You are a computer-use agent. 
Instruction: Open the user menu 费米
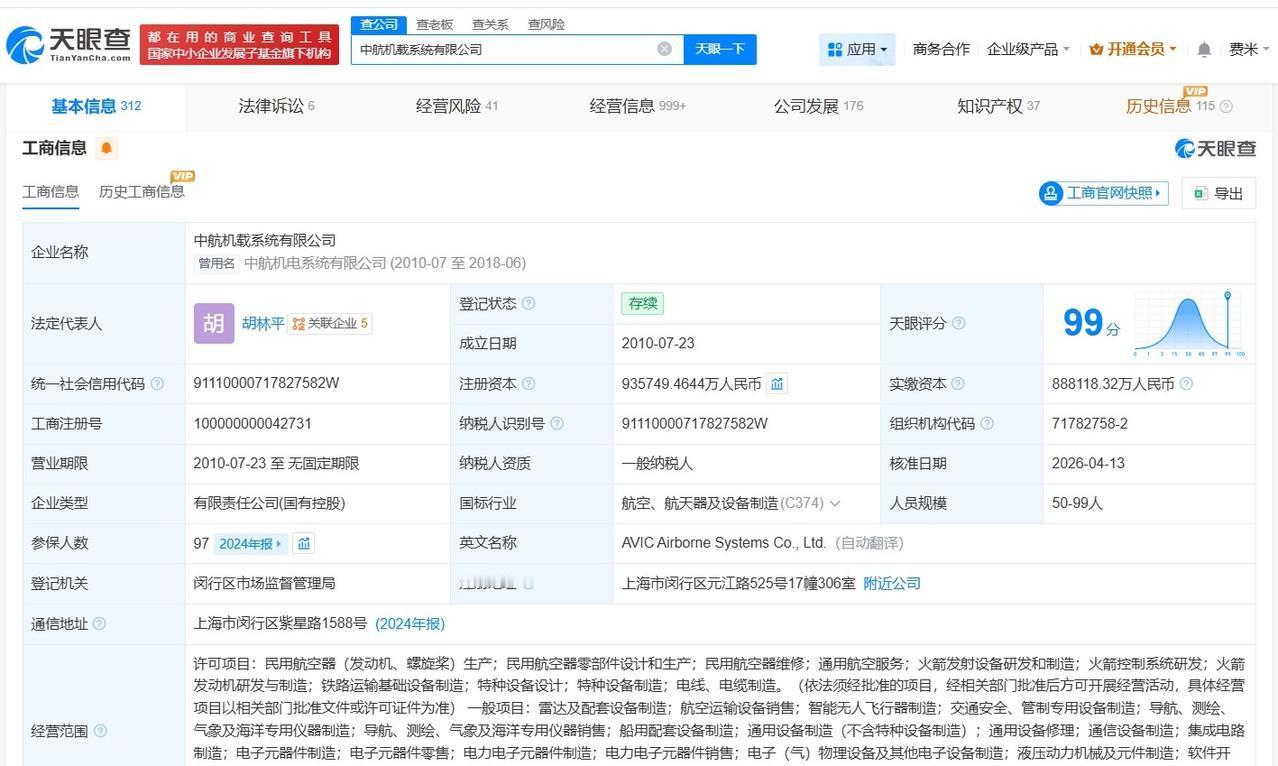click(1249, 49)
